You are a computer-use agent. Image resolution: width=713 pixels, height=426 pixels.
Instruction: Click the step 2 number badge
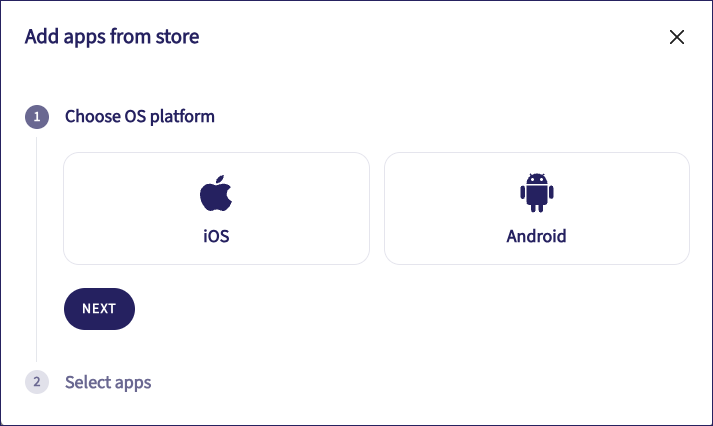[x=36, y=382]
